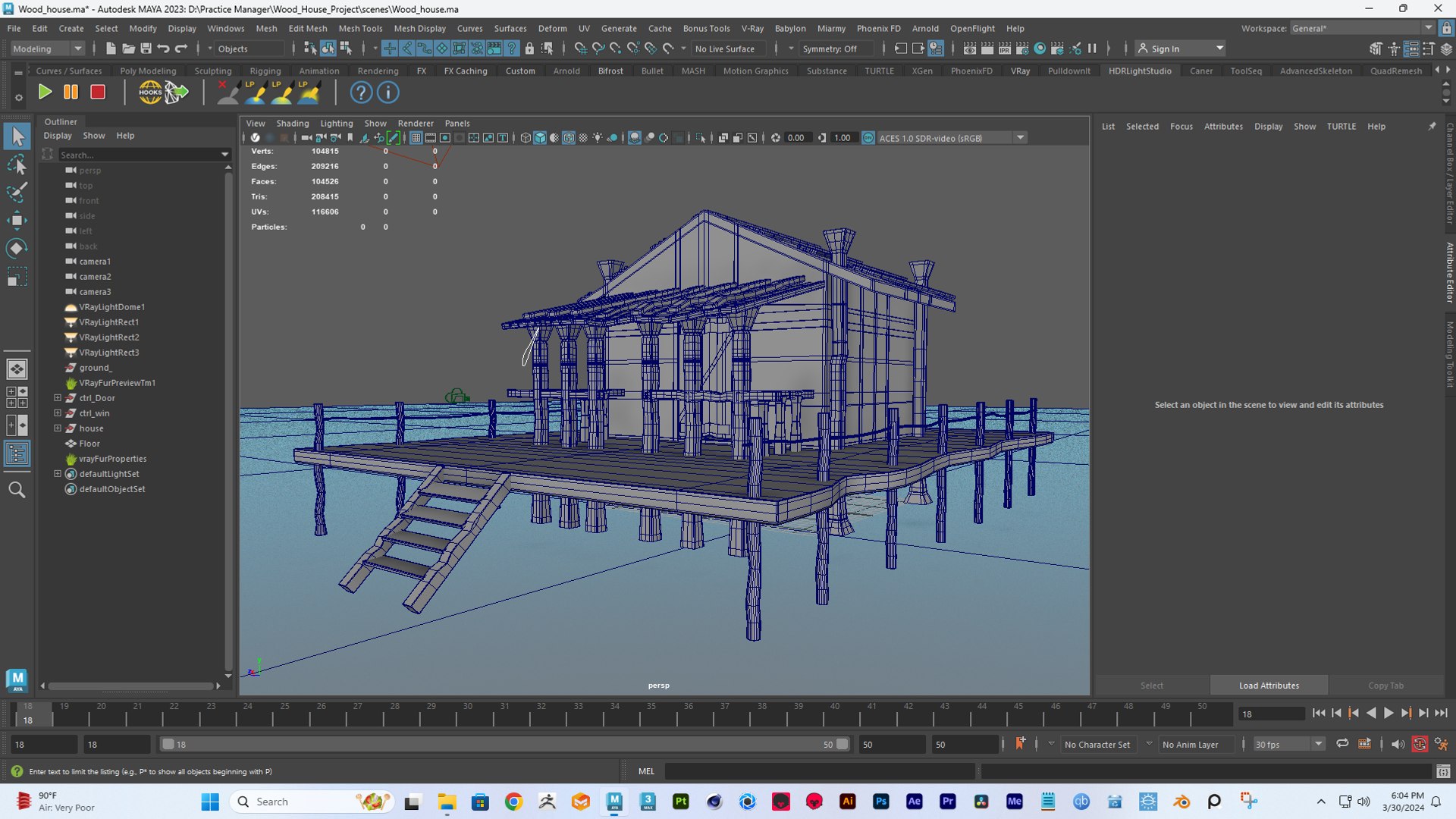1456x819 pixels.
Task: Toggle audio mute speaker icon
Action: pos(1398,744)
